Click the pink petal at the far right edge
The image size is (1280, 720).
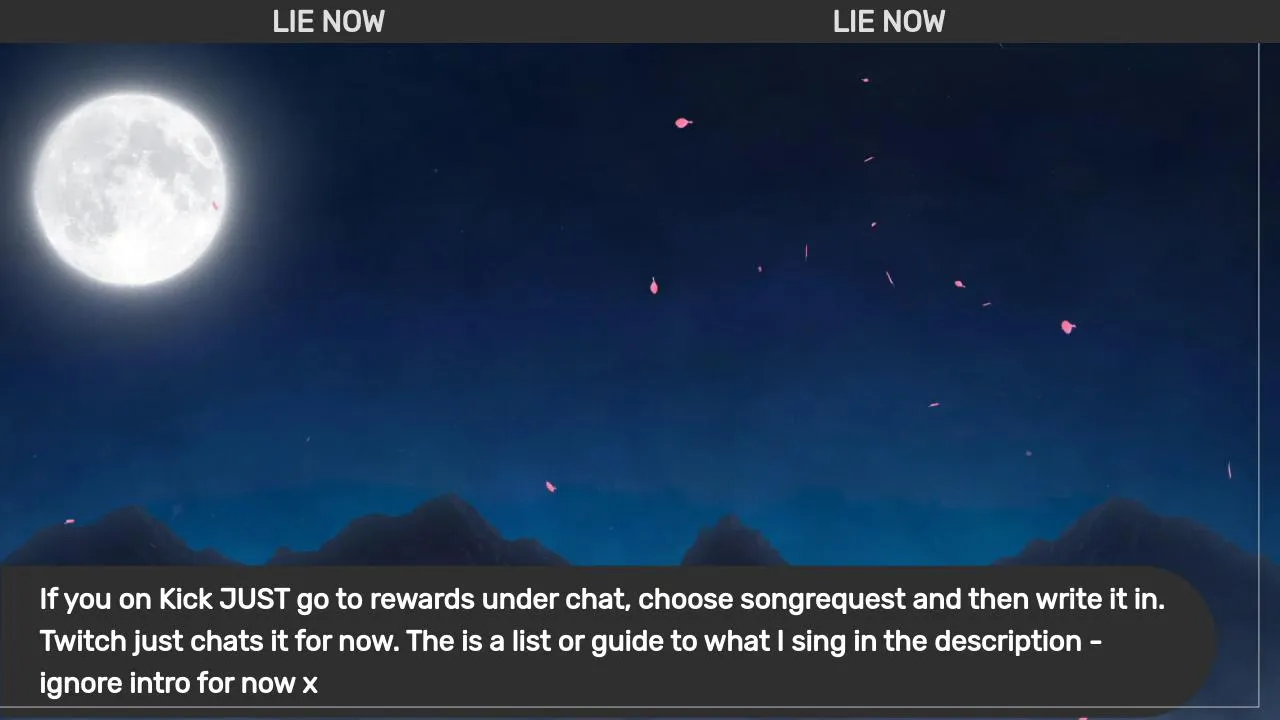[1229, 470]
